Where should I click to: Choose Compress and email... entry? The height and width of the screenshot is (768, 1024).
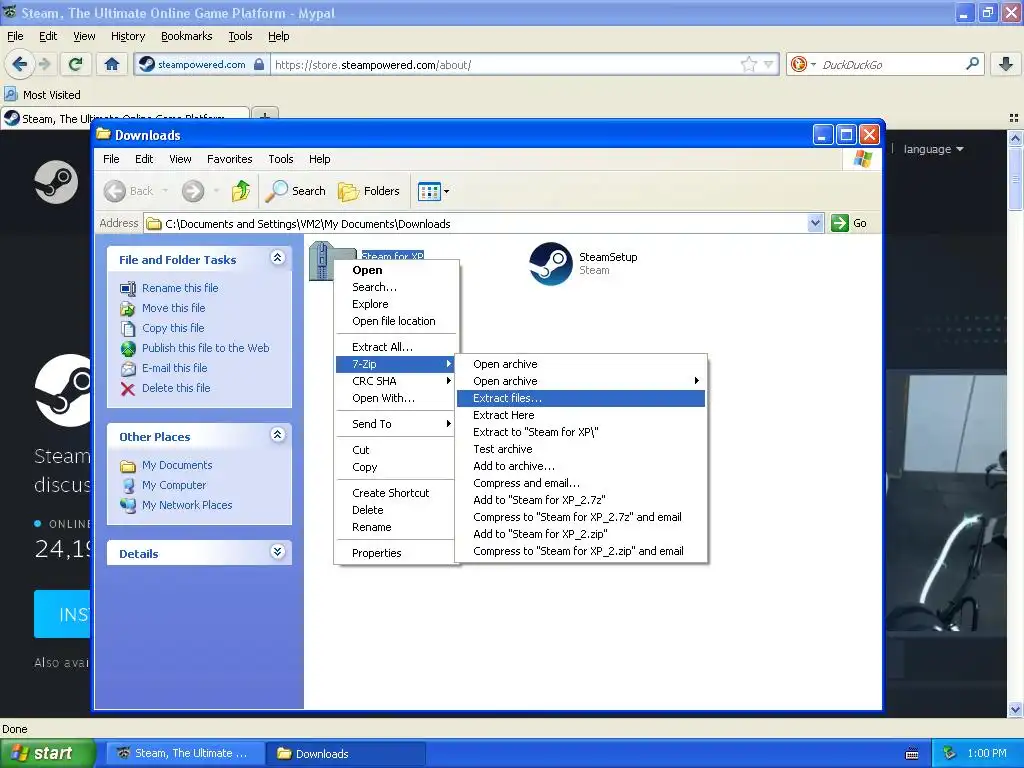click(581, 483)
